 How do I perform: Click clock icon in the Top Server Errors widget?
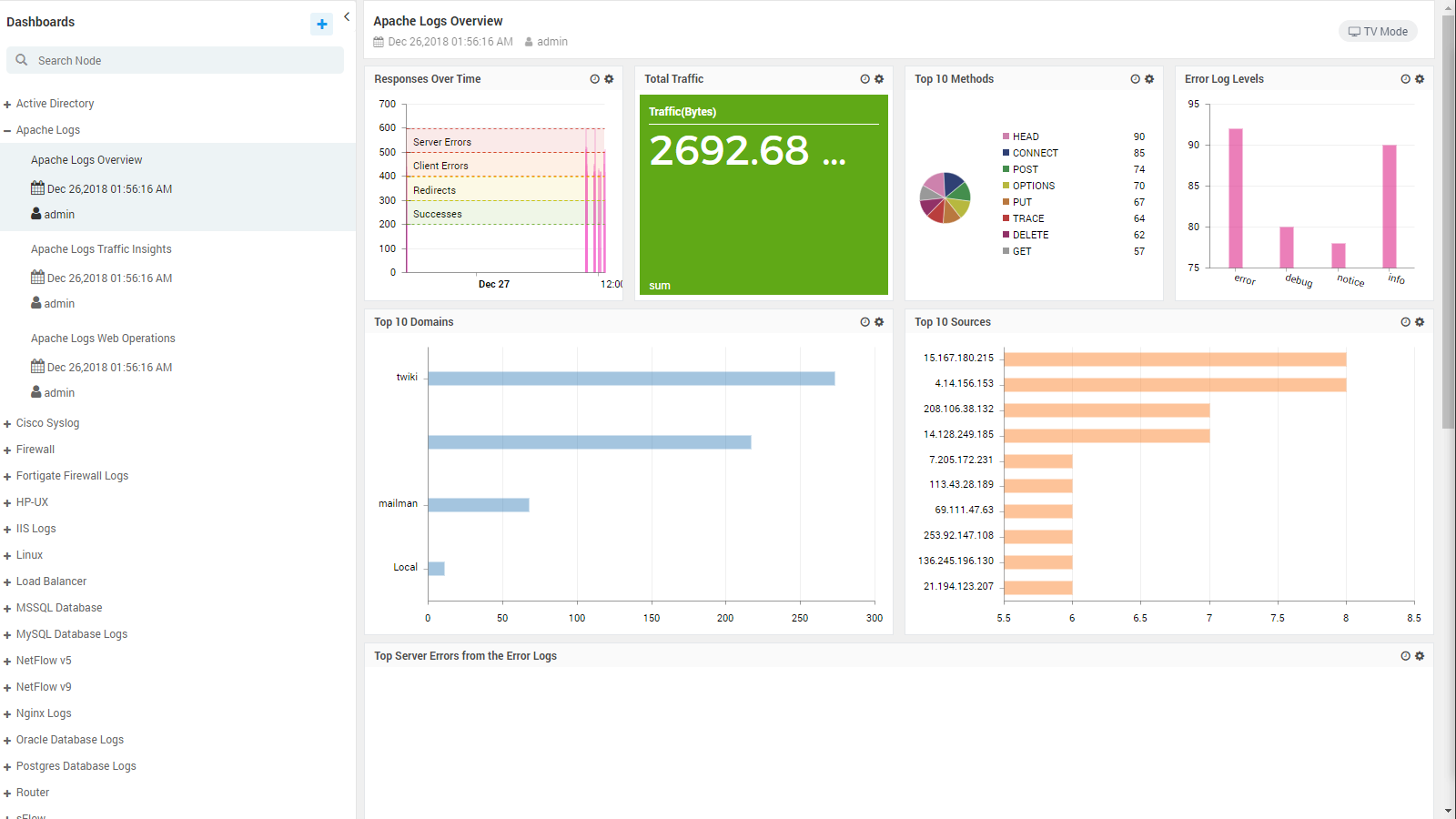[x=1405, y=656]
